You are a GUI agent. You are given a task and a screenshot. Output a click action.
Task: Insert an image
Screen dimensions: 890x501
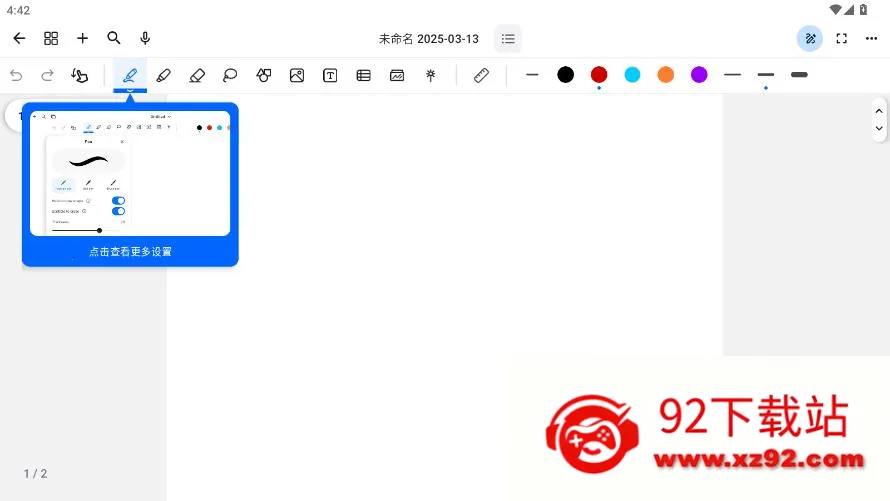coord(297,75)
